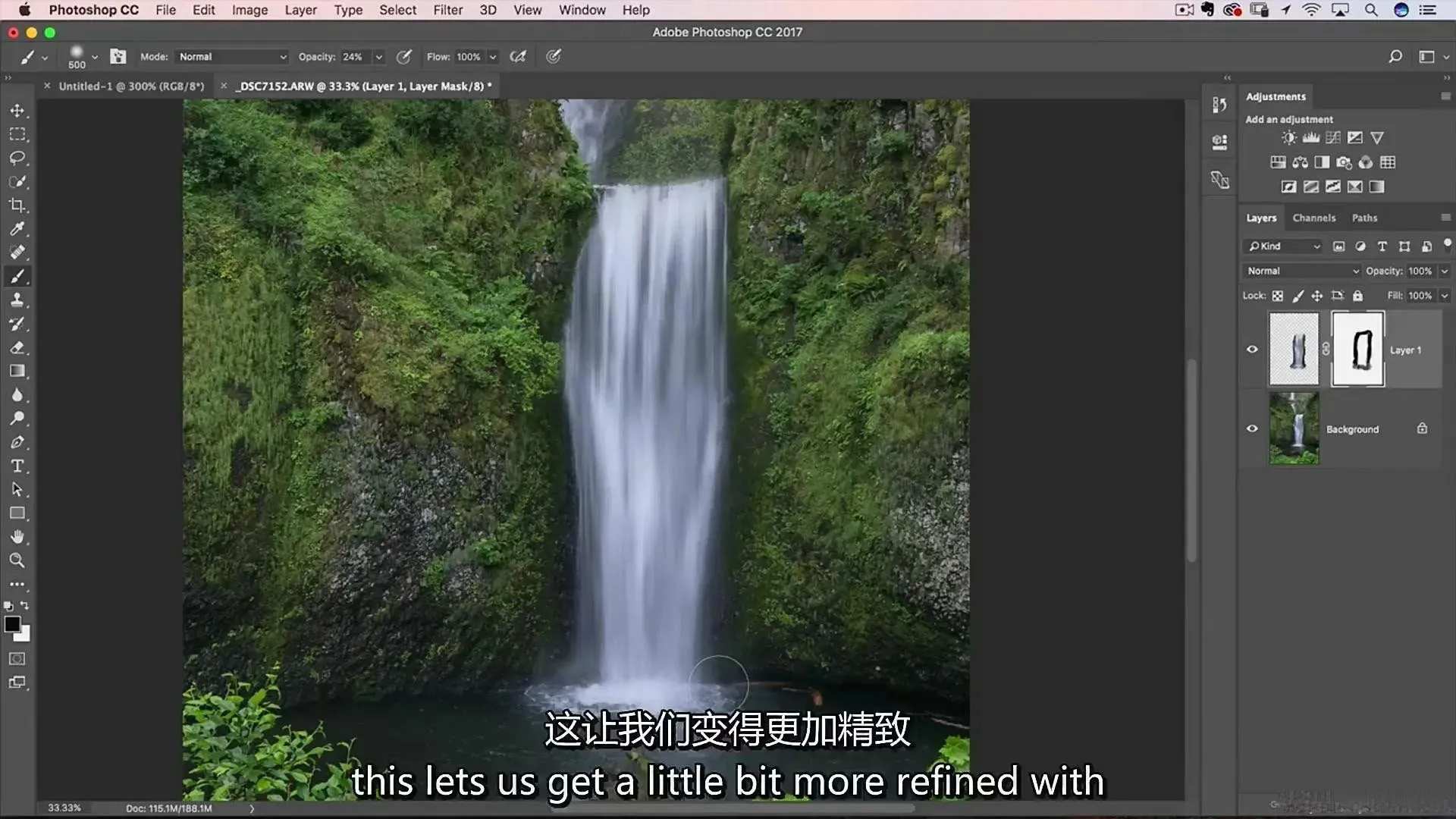This screenshot has width=1456, height=819.
Task: Enable airbrush-style build-up
Action: click(x=518, y=57)
